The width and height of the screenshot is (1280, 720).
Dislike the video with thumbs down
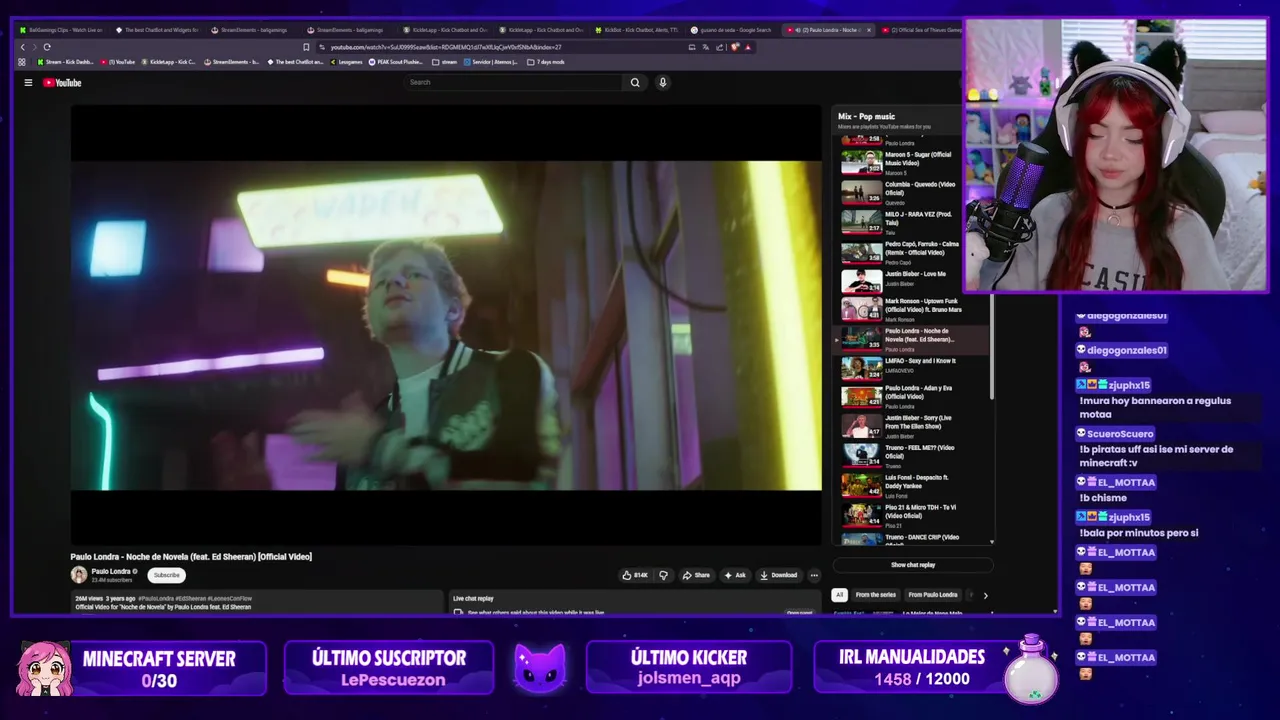click(x=663, y=575)
